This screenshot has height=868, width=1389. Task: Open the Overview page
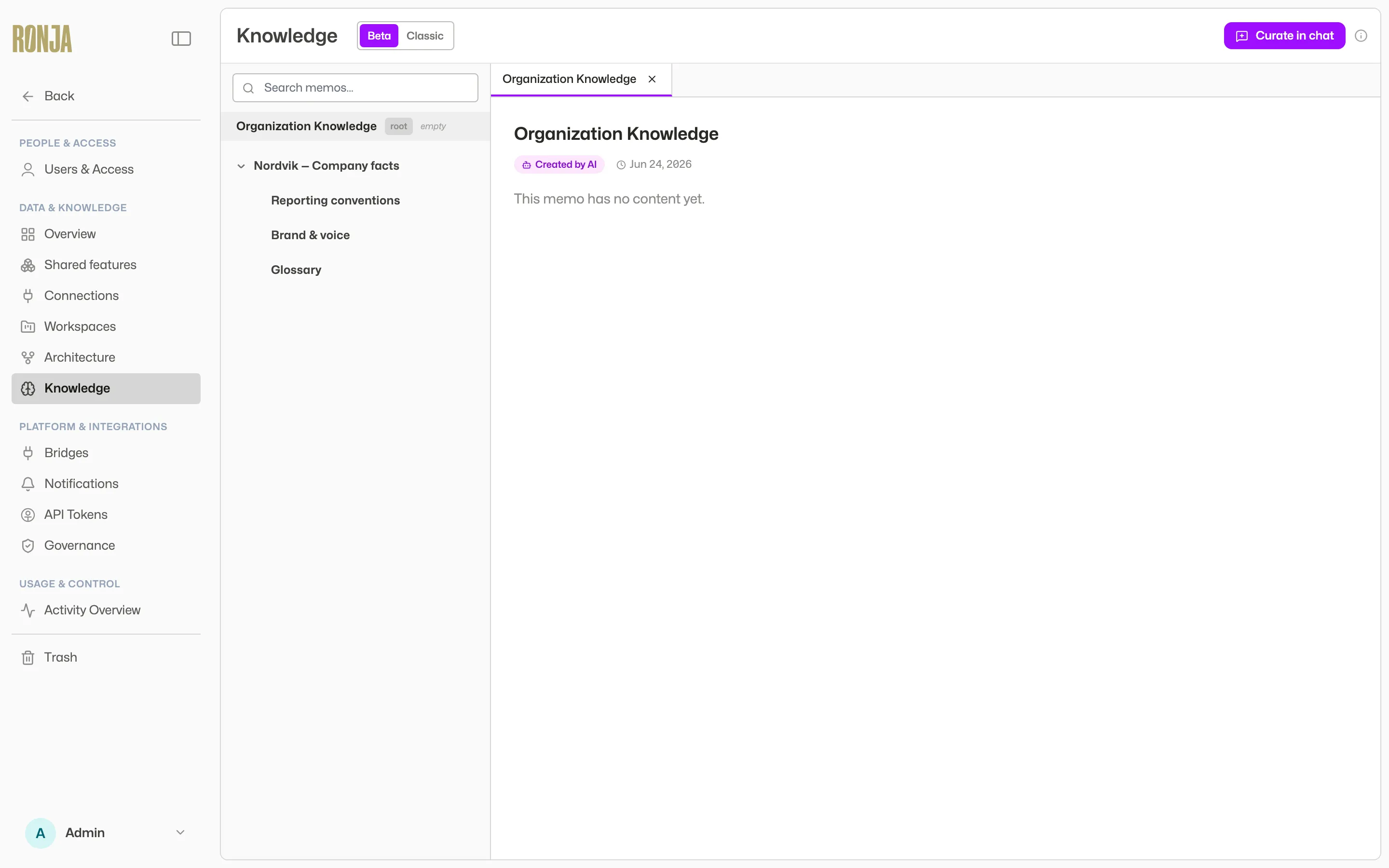click(106, 234)
